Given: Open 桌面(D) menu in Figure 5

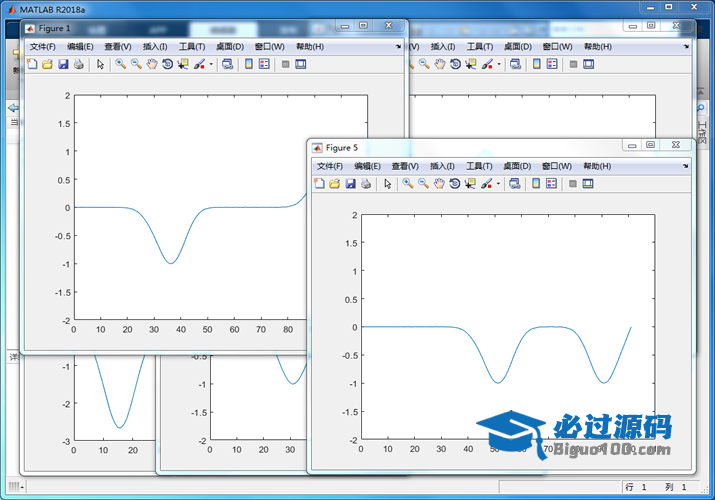Looking at the screenshot, I should [x=517, y=166].
